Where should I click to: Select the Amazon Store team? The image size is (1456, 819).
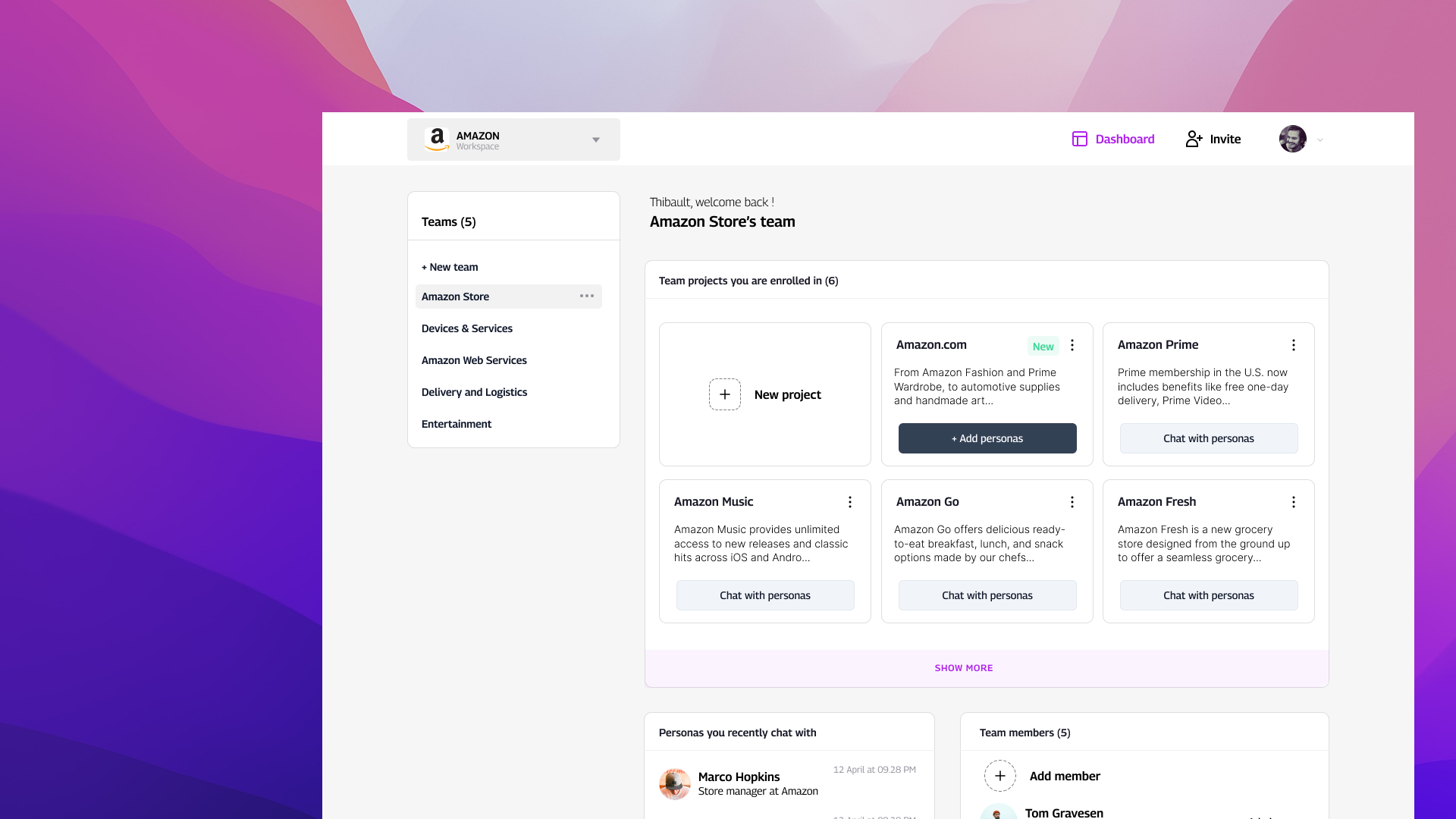[509, 297]
